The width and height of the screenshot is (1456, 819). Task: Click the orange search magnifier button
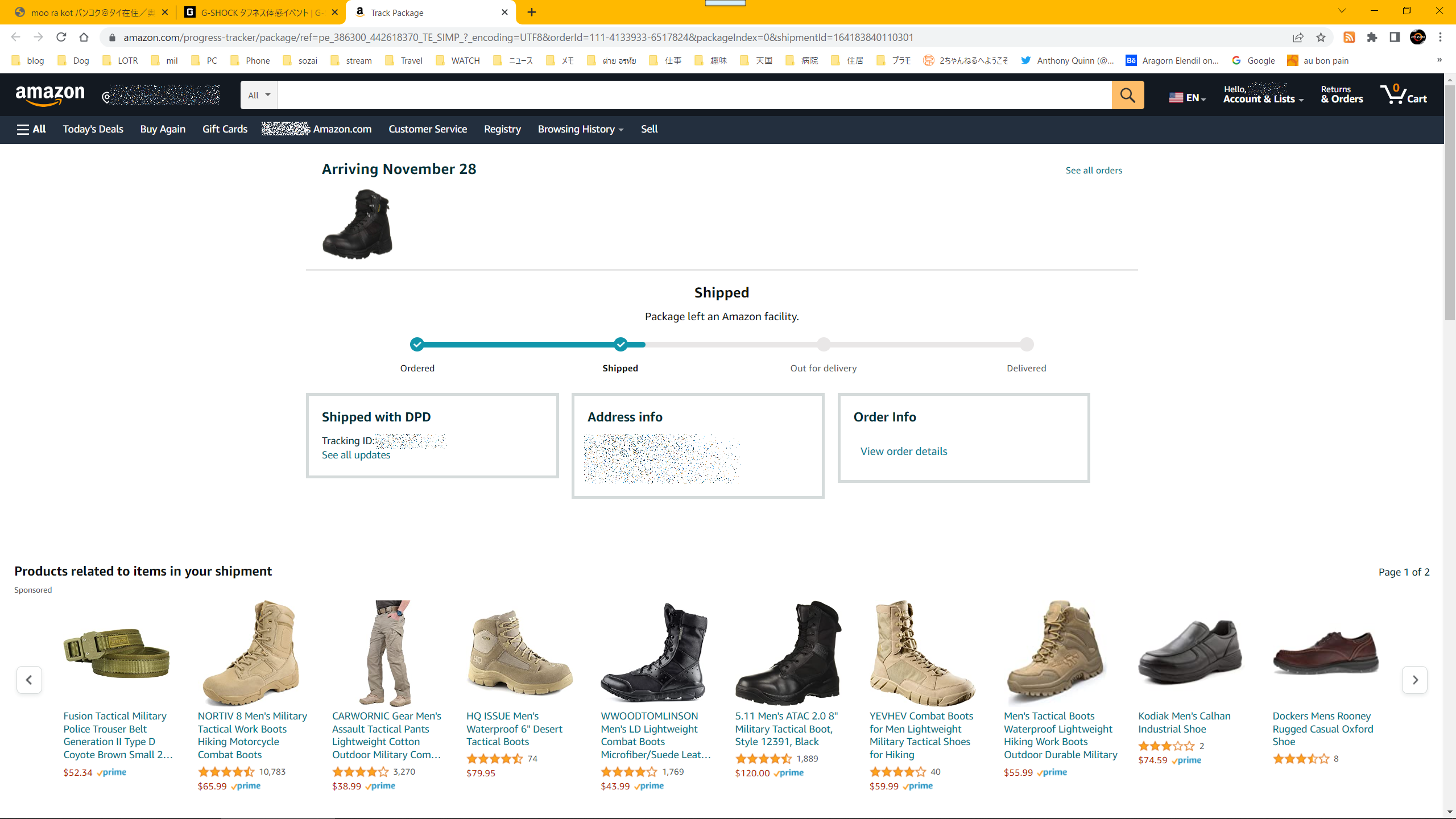click(1127, 95)
